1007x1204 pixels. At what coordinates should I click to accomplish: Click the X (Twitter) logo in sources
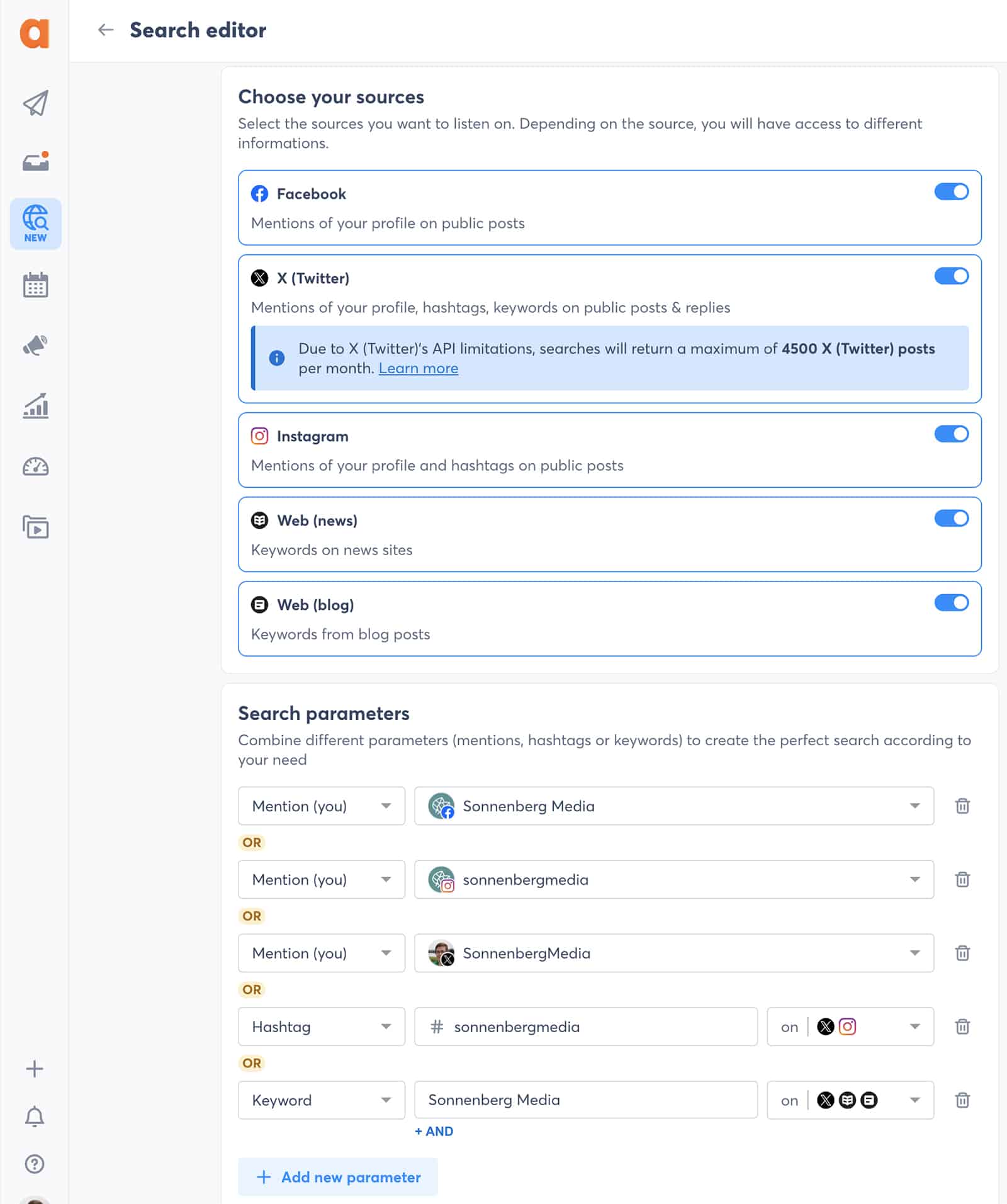259,278
